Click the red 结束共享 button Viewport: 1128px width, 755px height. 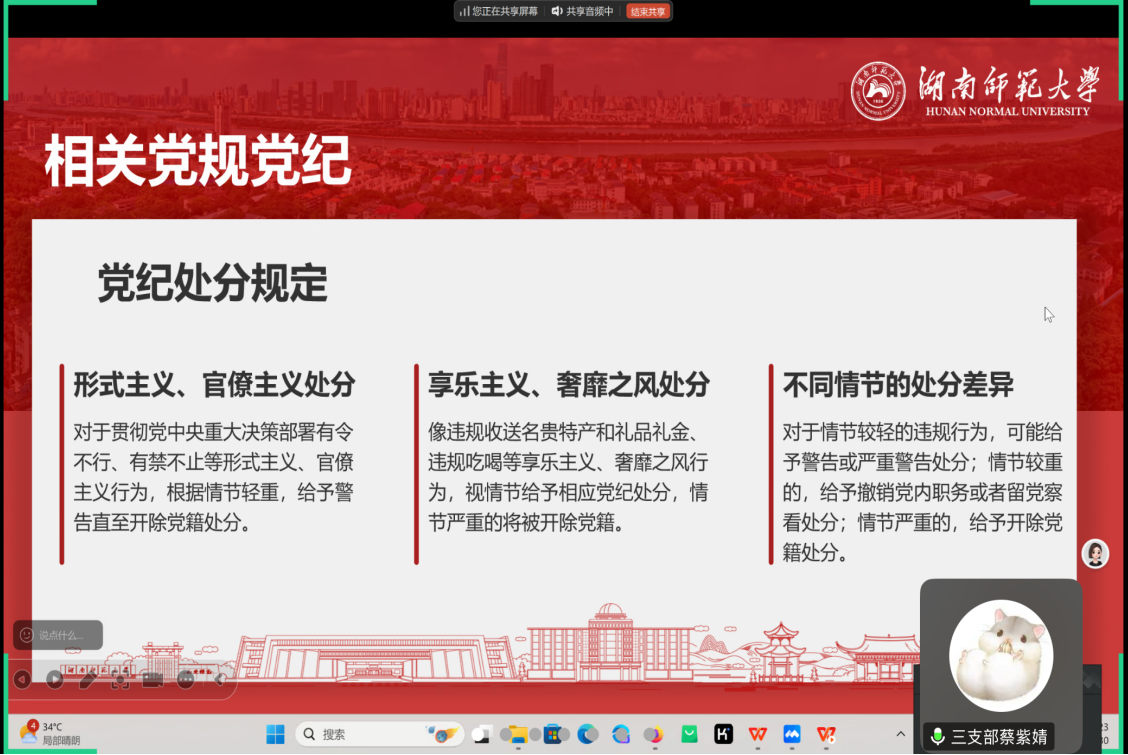point(648,12)
